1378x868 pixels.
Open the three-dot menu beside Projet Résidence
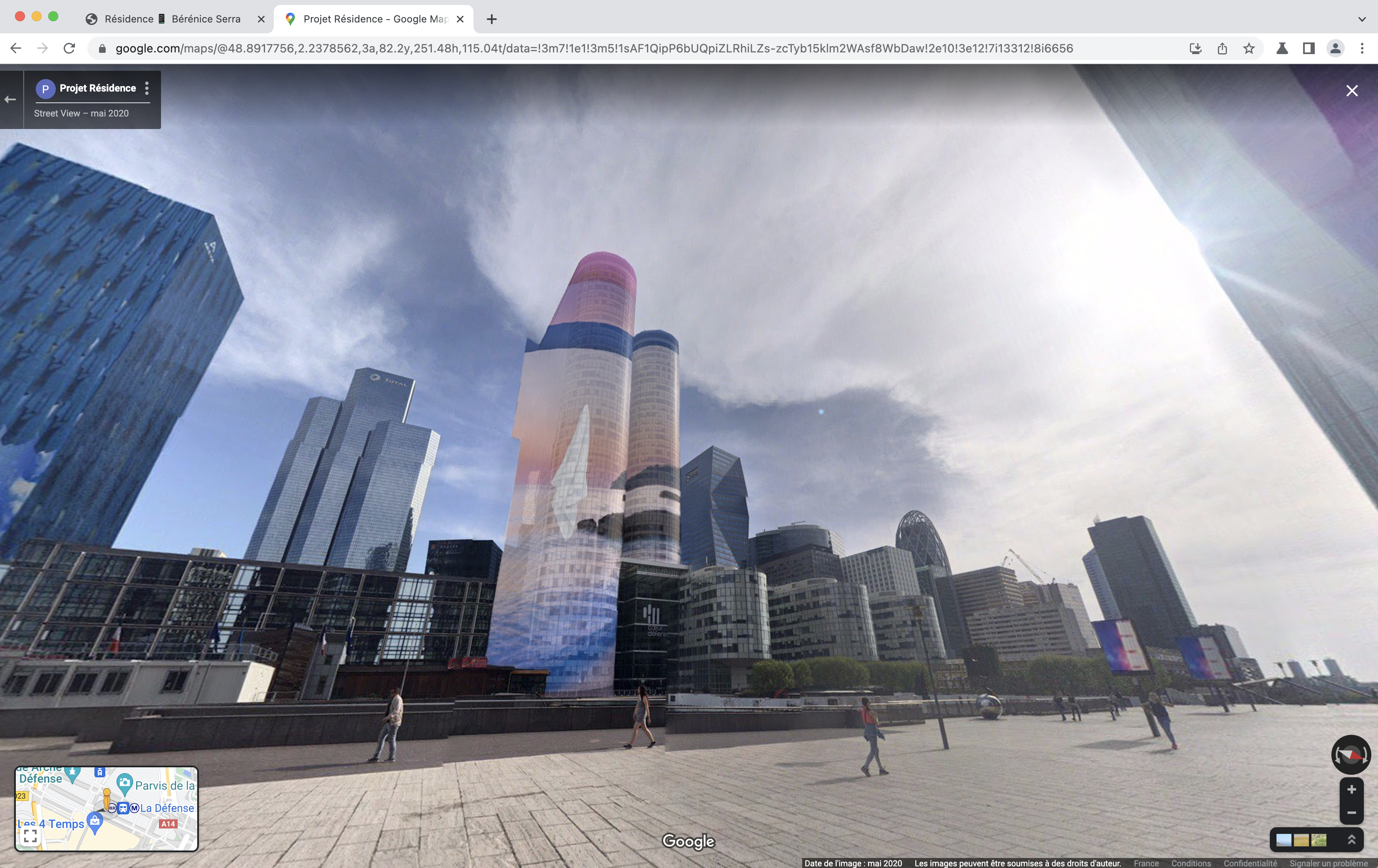pyautogui.click(x=147, y=88)
